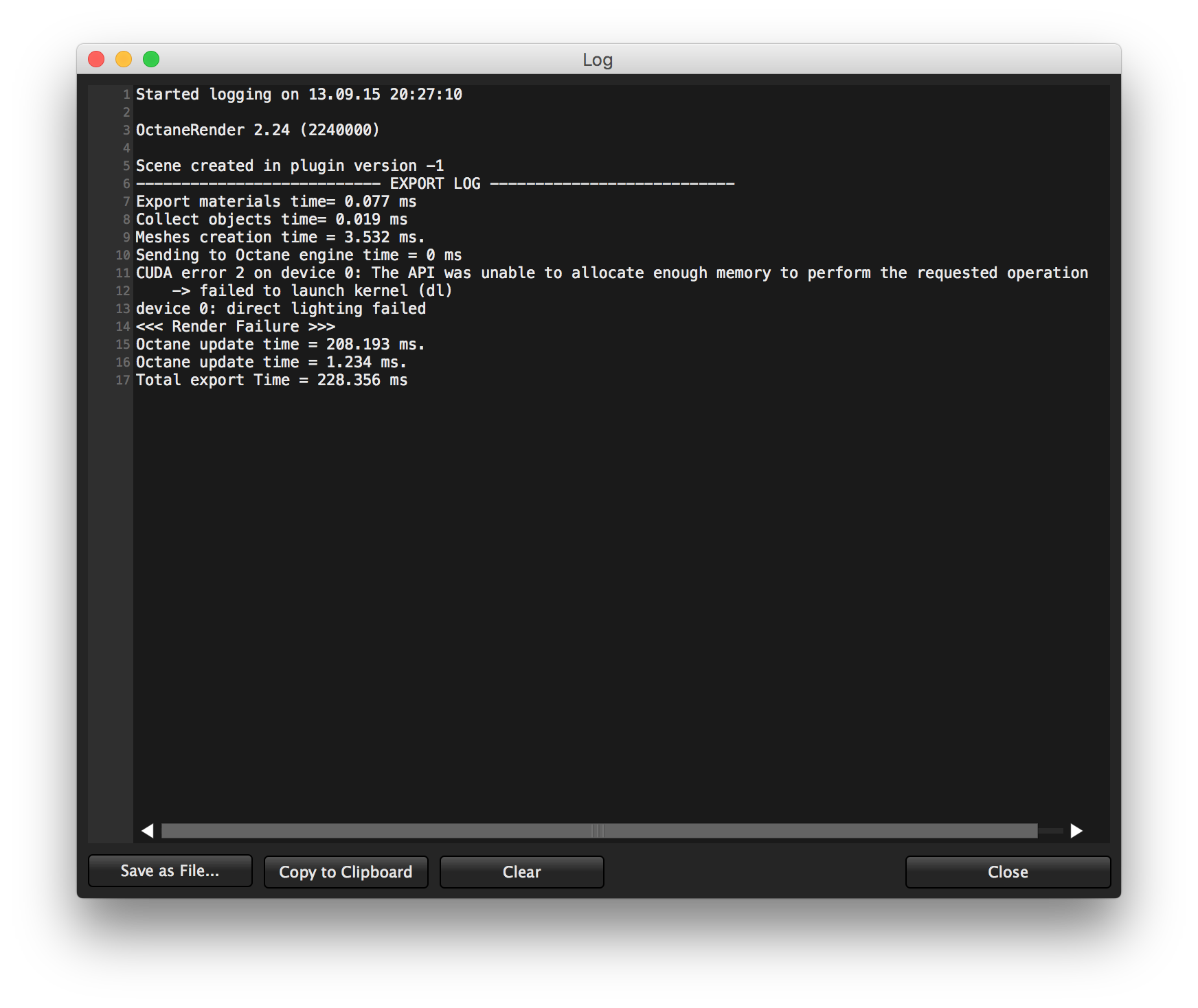
Task: Click 'Total export Time = 228.356 ms' line
Action: pos(271,380)
